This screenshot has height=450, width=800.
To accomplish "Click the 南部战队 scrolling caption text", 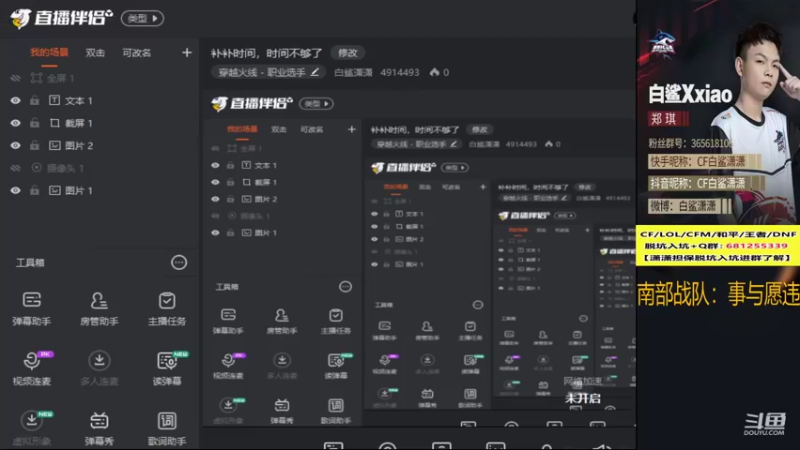I will coord(718,294).
